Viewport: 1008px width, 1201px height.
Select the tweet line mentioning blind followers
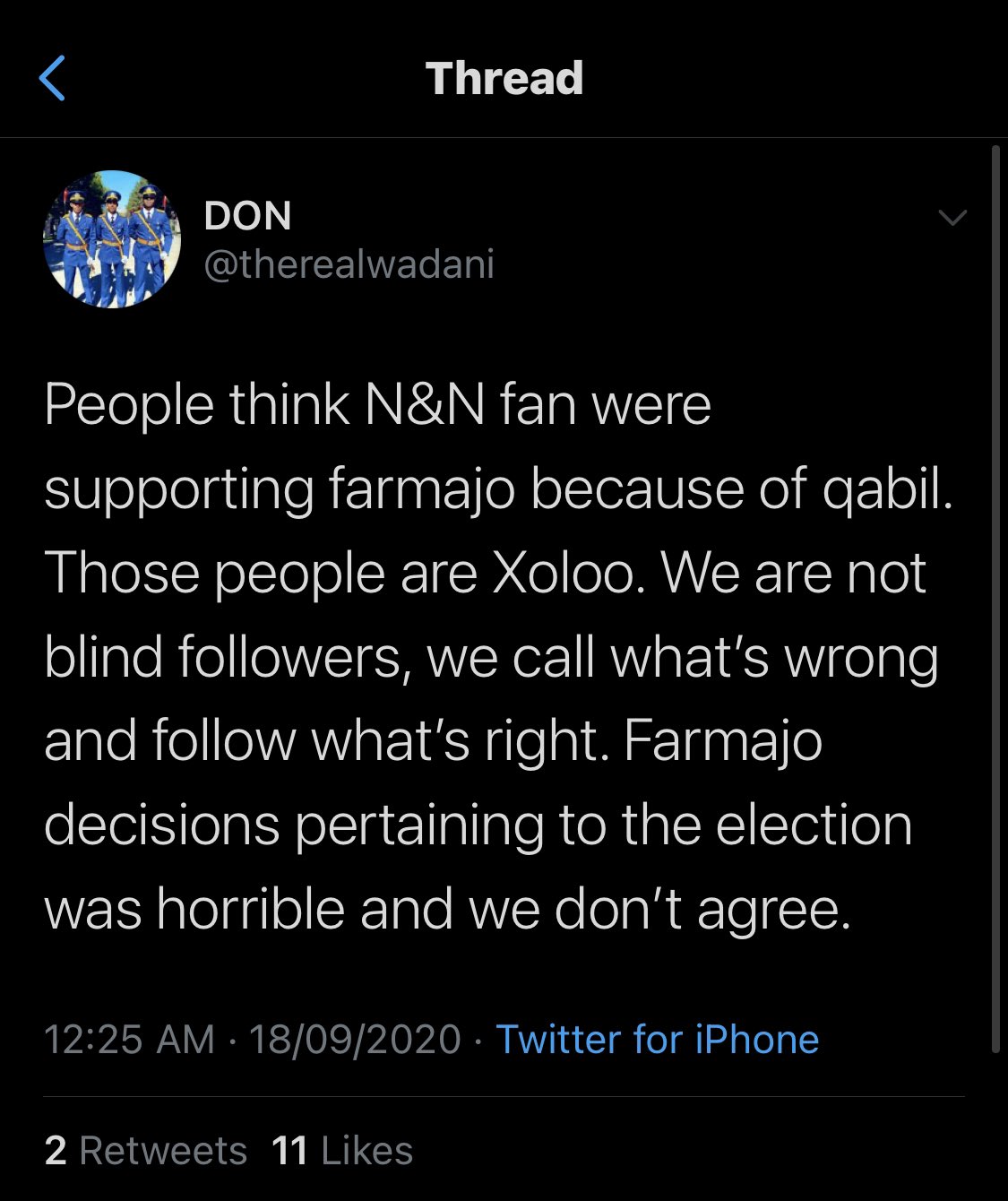tap(491, 658)
